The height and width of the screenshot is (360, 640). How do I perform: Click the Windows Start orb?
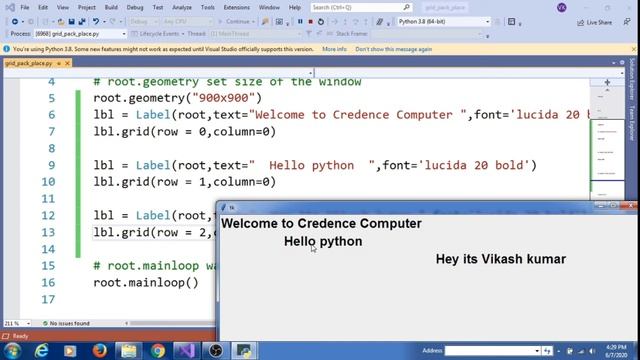[13, 351]
